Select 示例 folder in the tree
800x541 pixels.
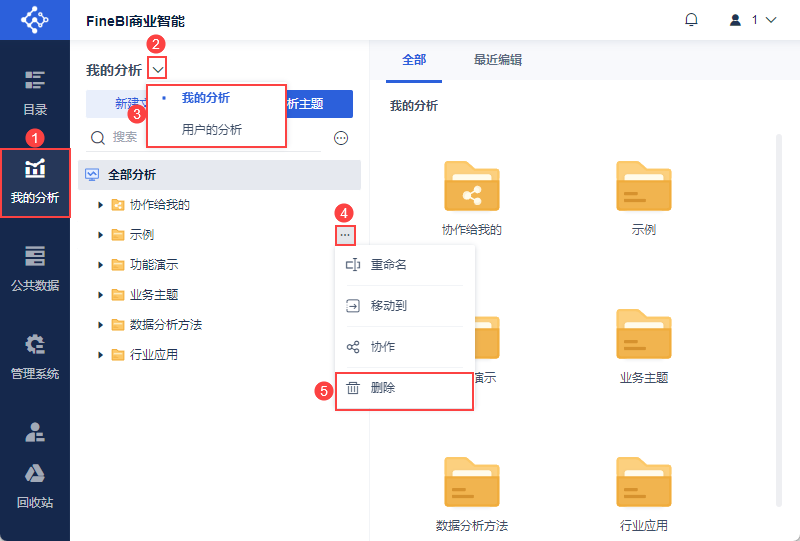click(x=142, y=235)
